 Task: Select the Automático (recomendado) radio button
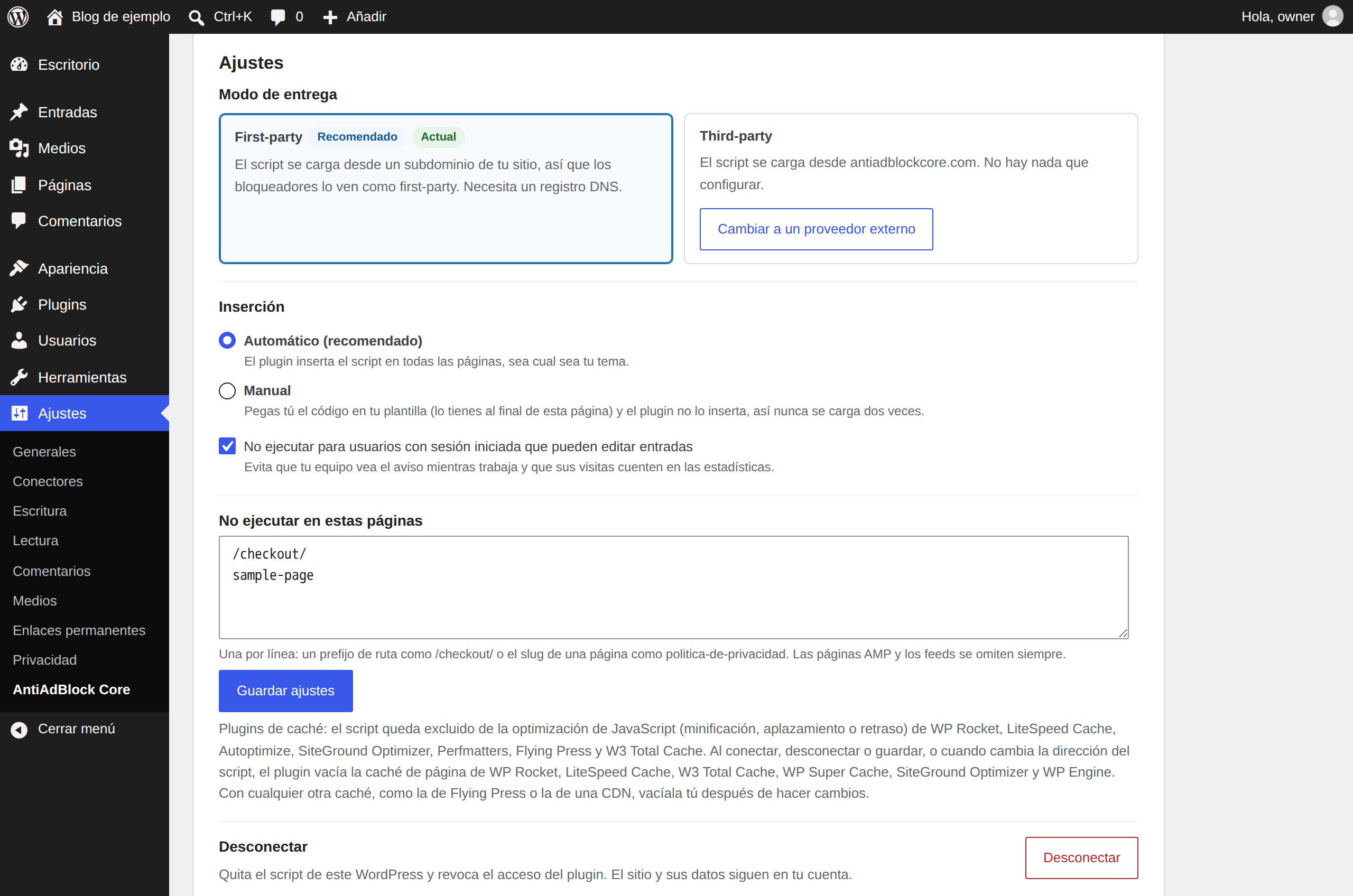(x=227, y=341)
